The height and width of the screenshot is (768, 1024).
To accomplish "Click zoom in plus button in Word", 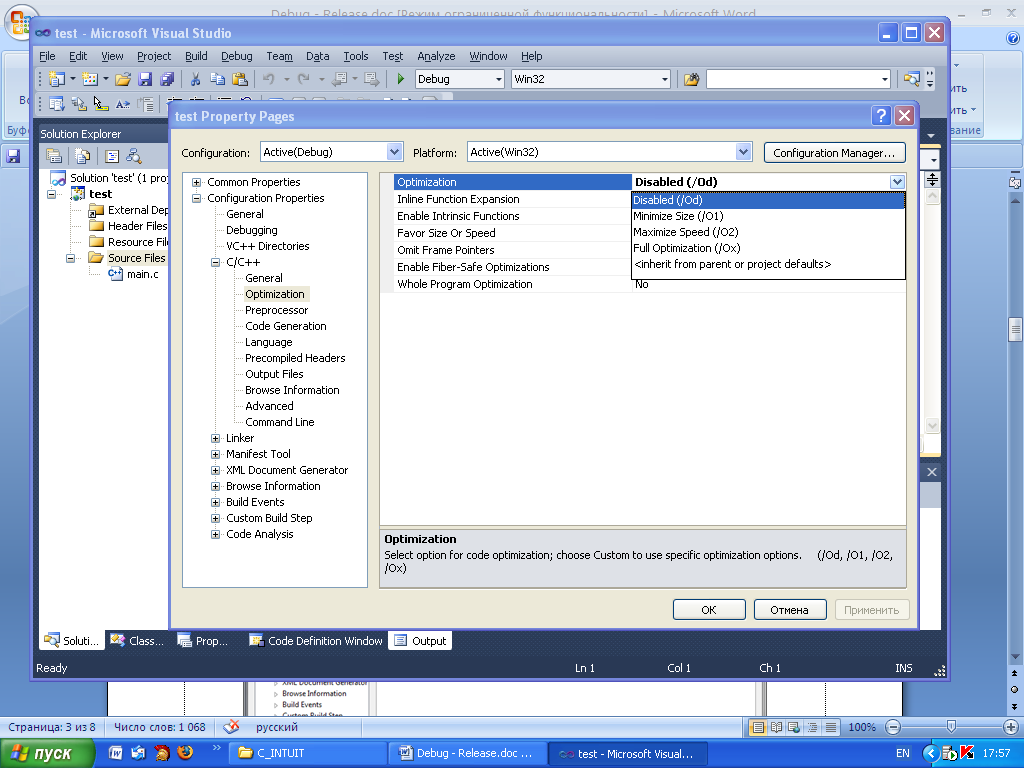I will coord(1011,727).
